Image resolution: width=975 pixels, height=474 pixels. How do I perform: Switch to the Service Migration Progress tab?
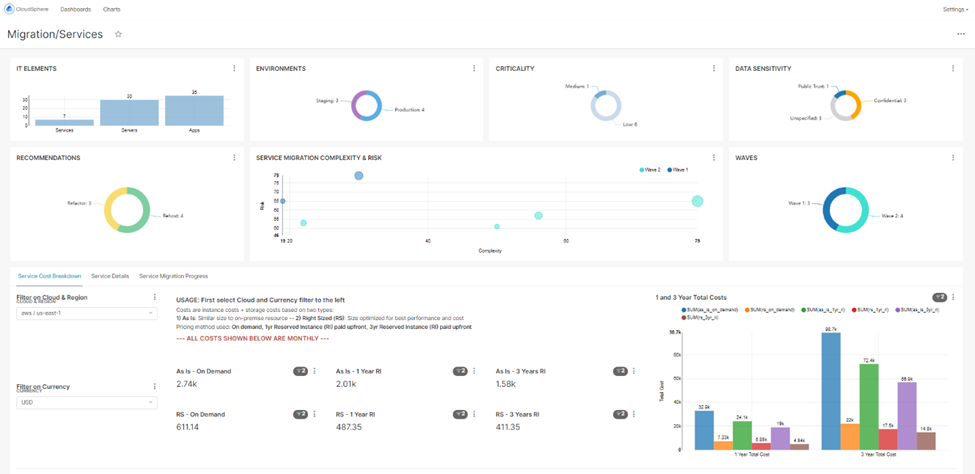173,276
